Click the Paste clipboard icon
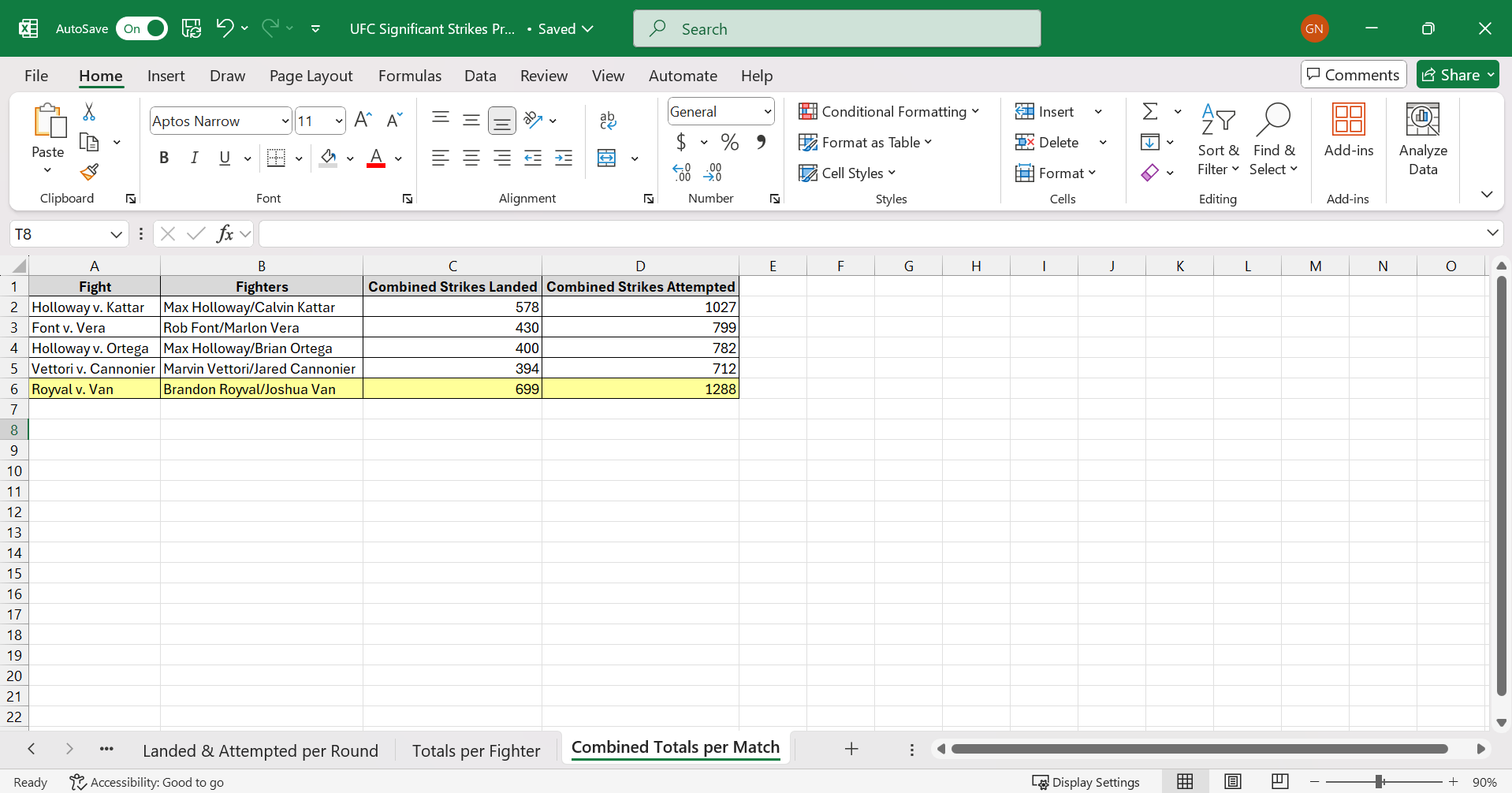Image resolution: width=1512 pixels, height=793 pixels. click(x=49, y=122)
